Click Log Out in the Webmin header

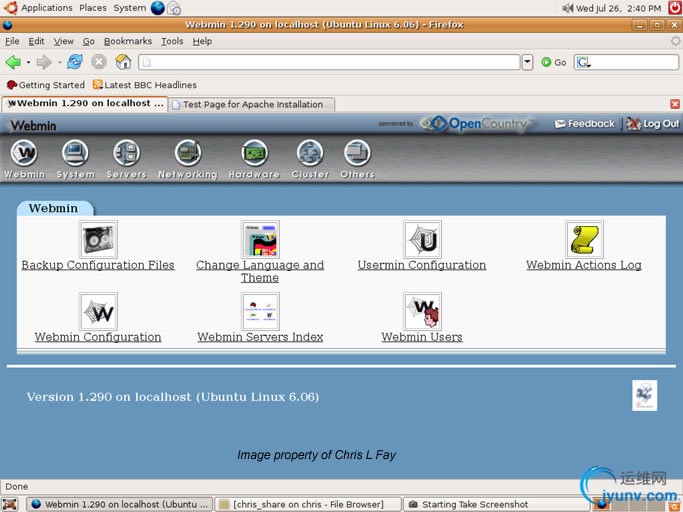pos(653,124)
